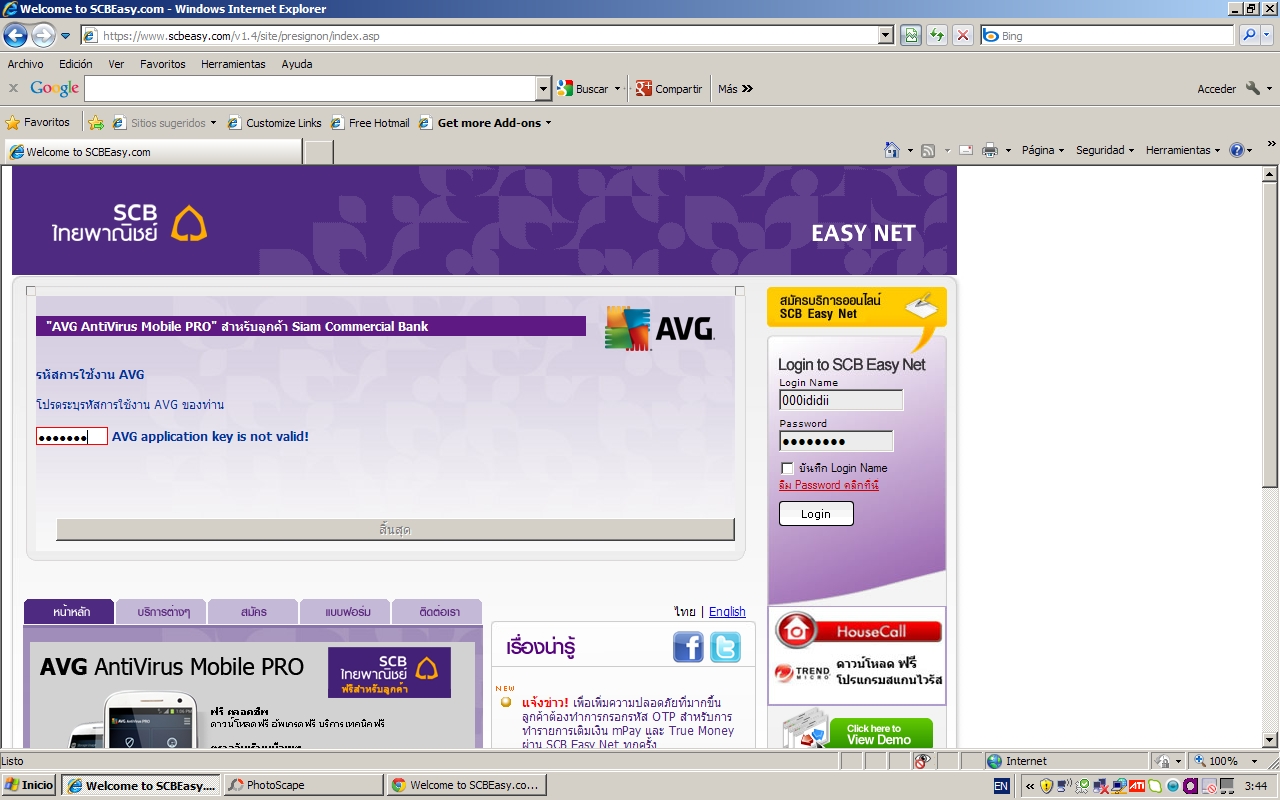Open the Sitios sugeridos dropdown

coord(165,123)
